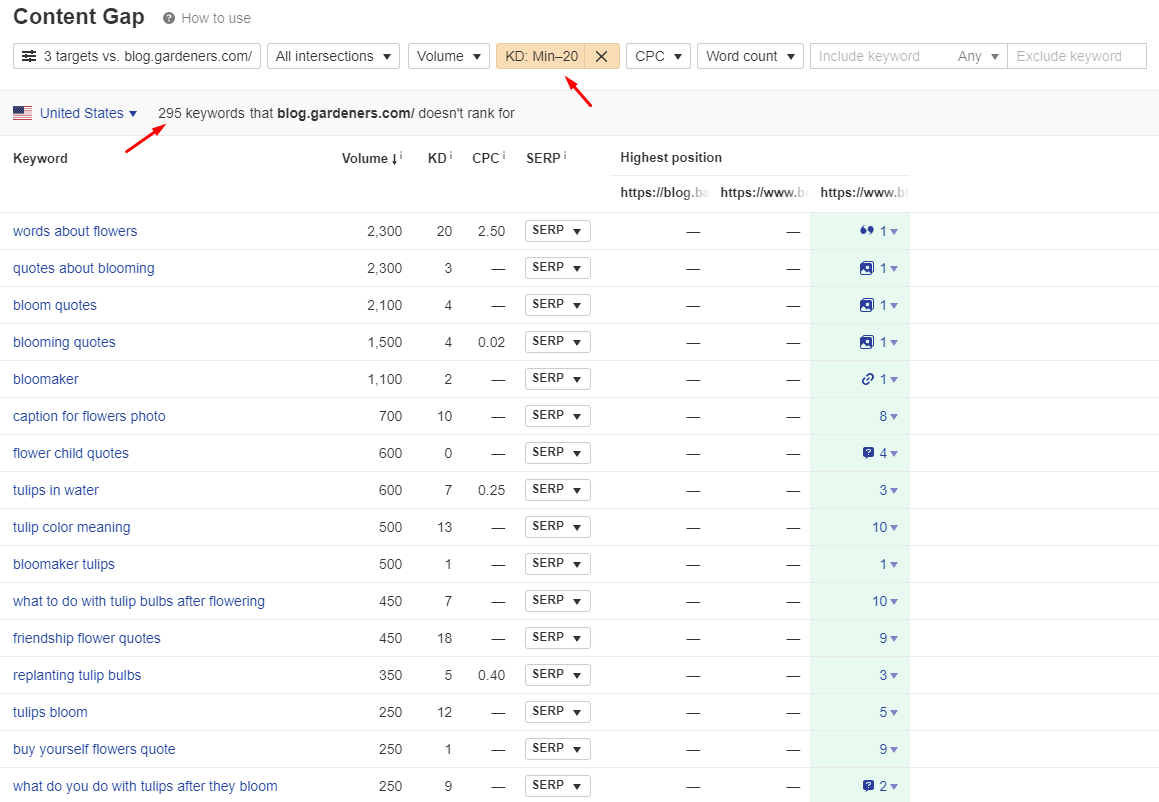
Task: Expand position 1 for bloomaker tulips
Action: tap(888, 564)
